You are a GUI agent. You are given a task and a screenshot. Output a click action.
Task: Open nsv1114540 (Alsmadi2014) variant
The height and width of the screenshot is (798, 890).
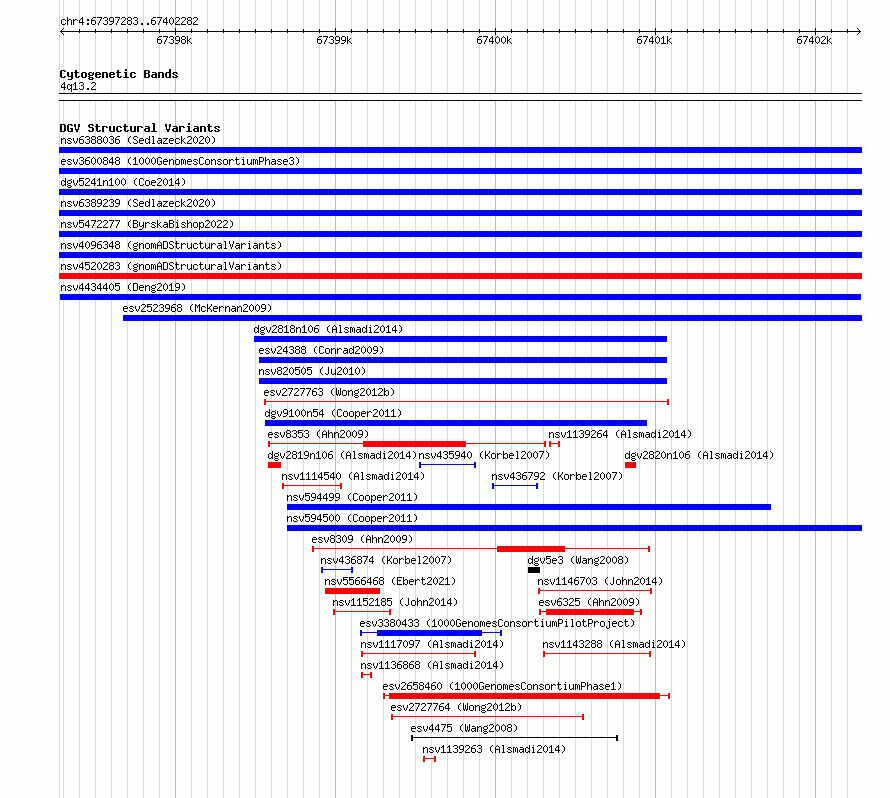(353, 476)
